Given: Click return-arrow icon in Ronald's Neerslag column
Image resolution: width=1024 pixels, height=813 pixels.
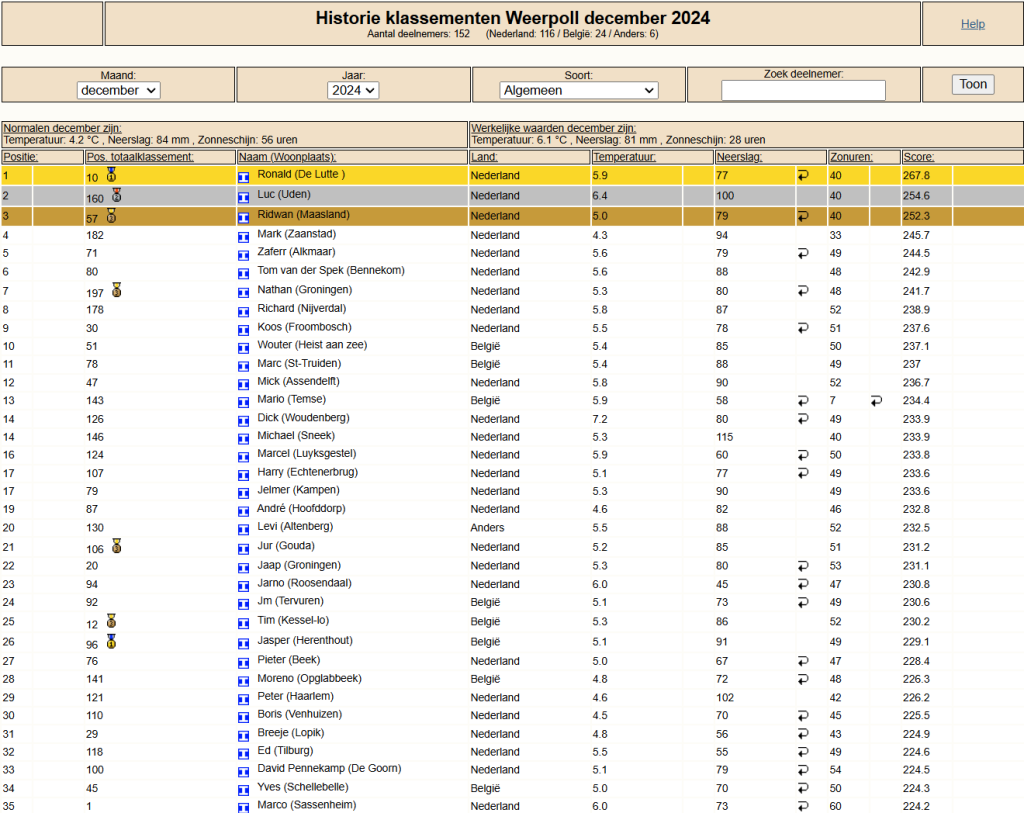Looking at the screenshot, I should tap(802, 176).
